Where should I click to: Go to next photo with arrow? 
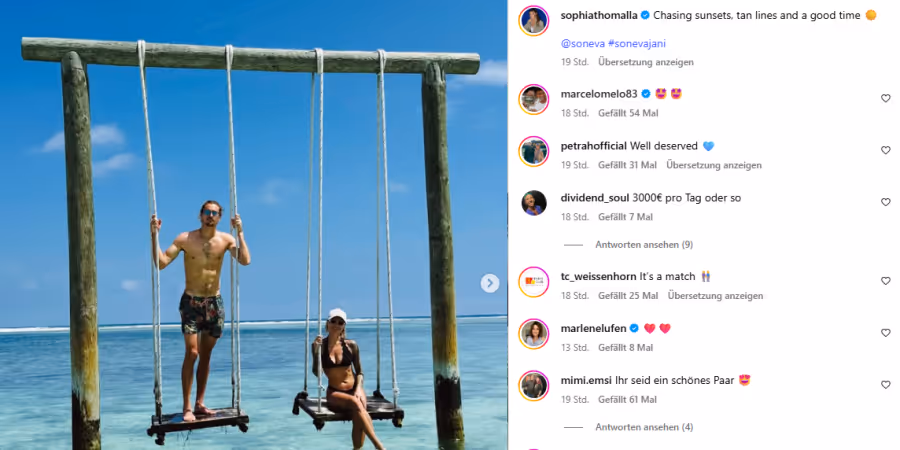[x=490, y=283]
